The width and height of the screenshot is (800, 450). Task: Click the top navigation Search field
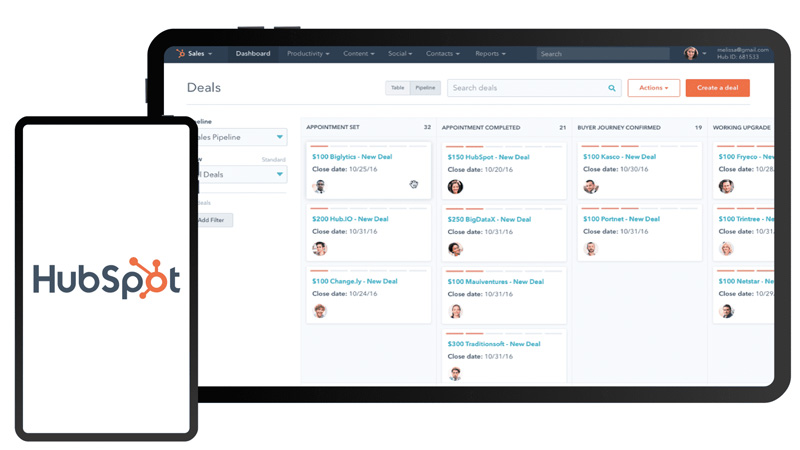[603, 54]
